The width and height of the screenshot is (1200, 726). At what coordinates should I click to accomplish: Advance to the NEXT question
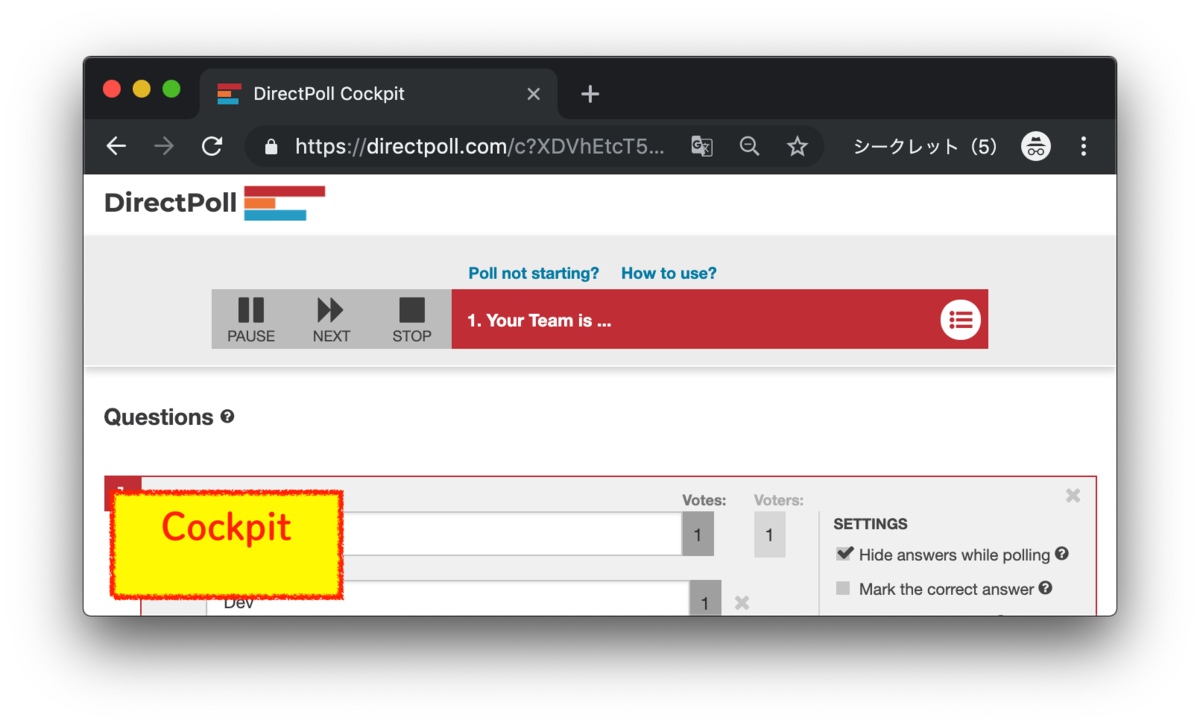[x=331, y=320]
